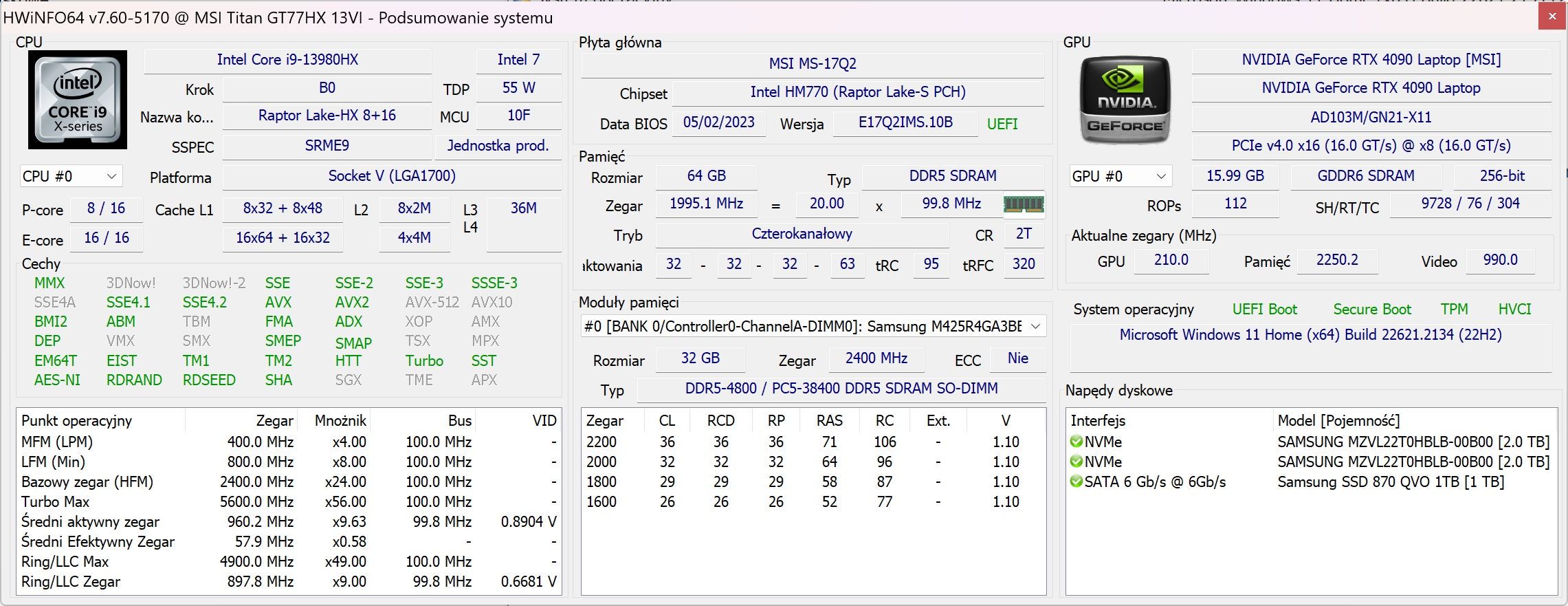
Task: Click the PCIe v4.0 x16 bus field
Action: (1371, 146)
